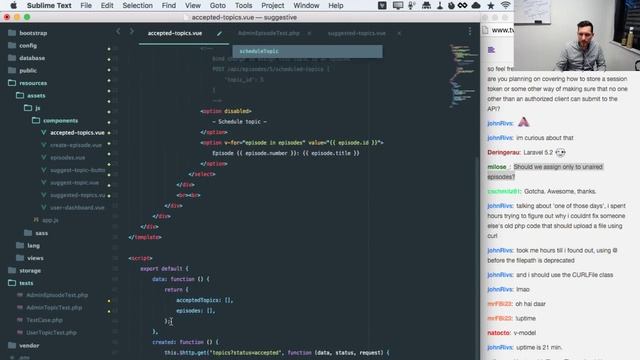Expand the bootstrap folder
Screen dimensions: 640x360
point(27,33)
